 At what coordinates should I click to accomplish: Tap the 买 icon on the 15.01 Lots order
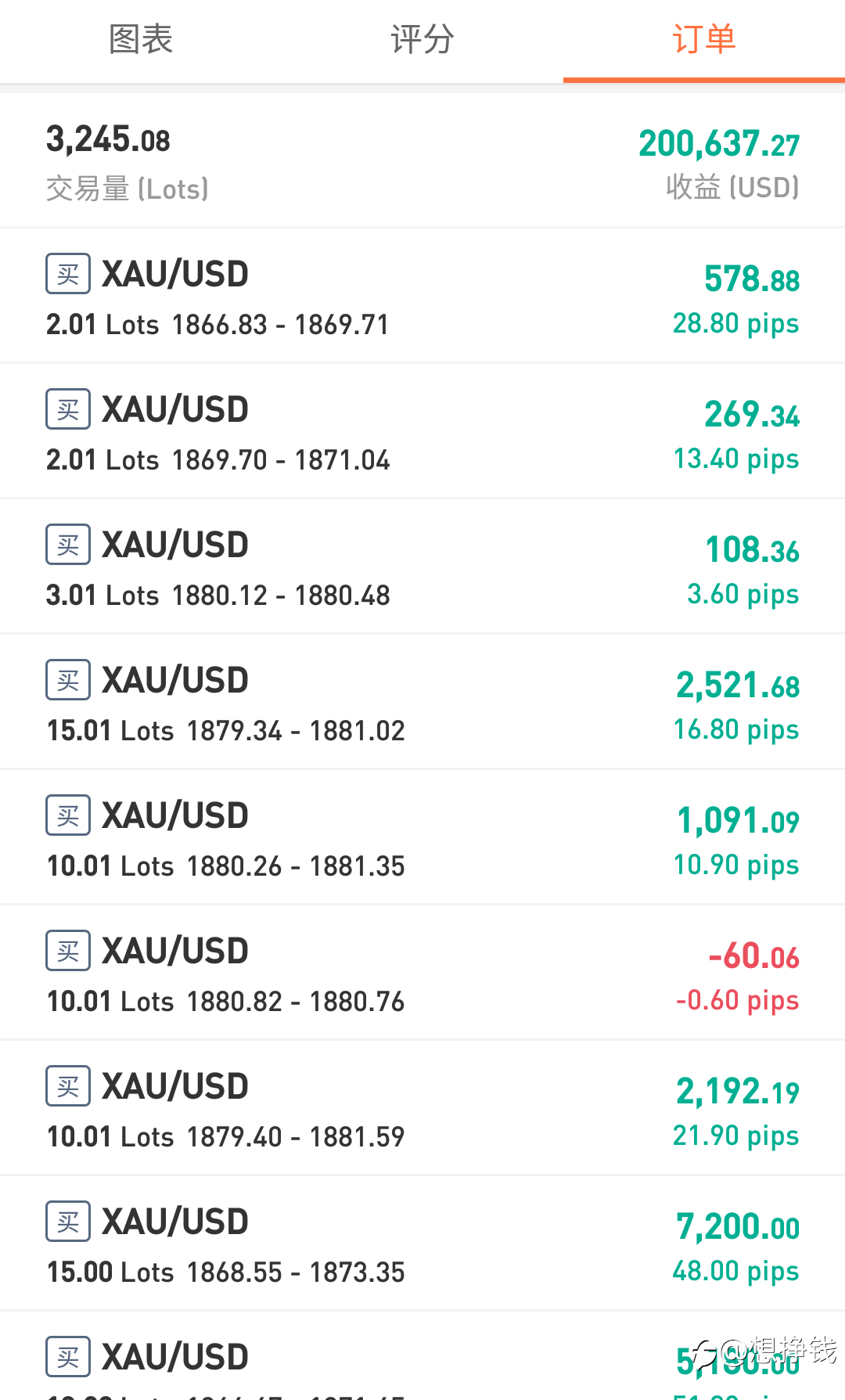(68, 680)
